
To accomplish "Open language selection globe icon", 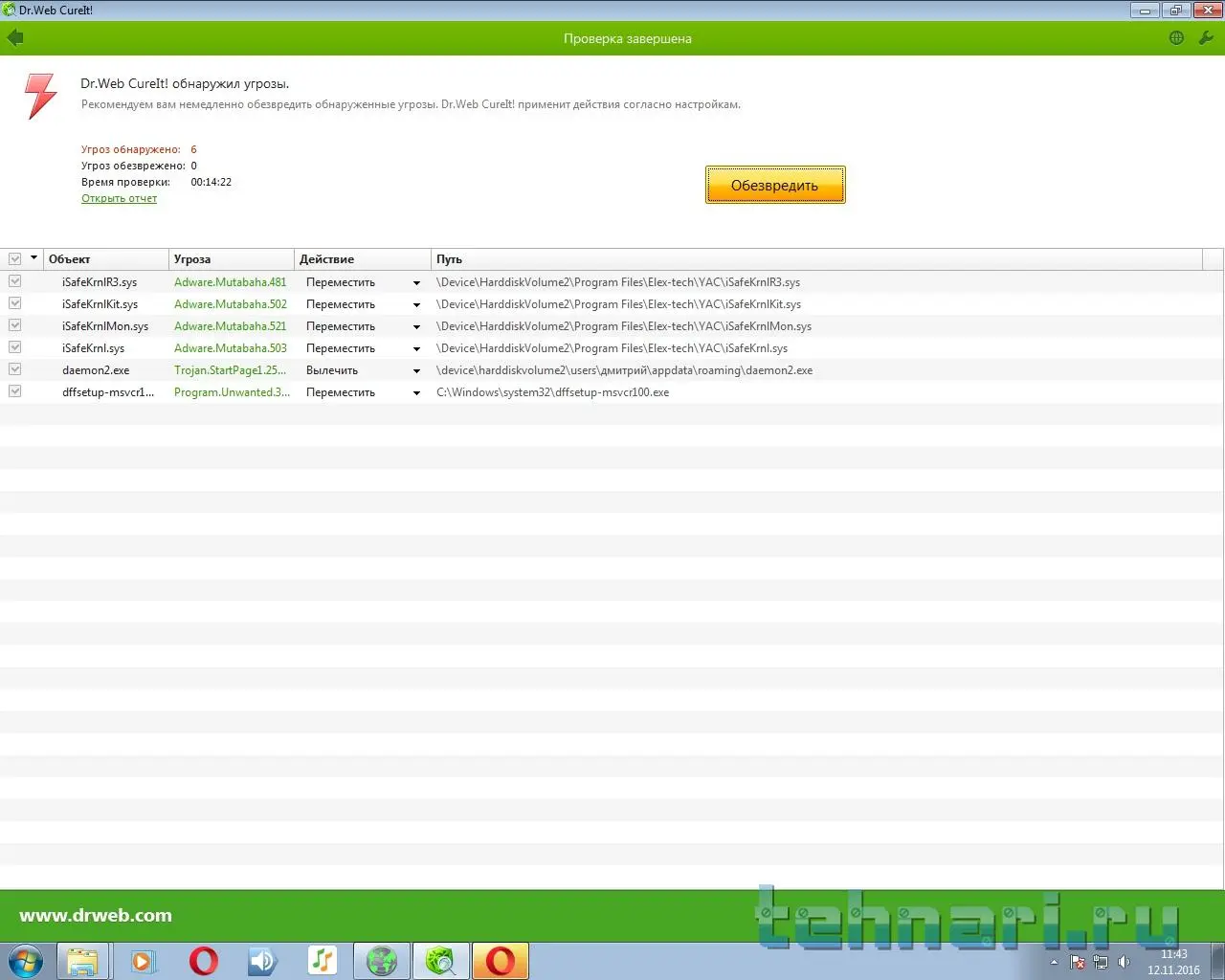I will click(1176, 38).
